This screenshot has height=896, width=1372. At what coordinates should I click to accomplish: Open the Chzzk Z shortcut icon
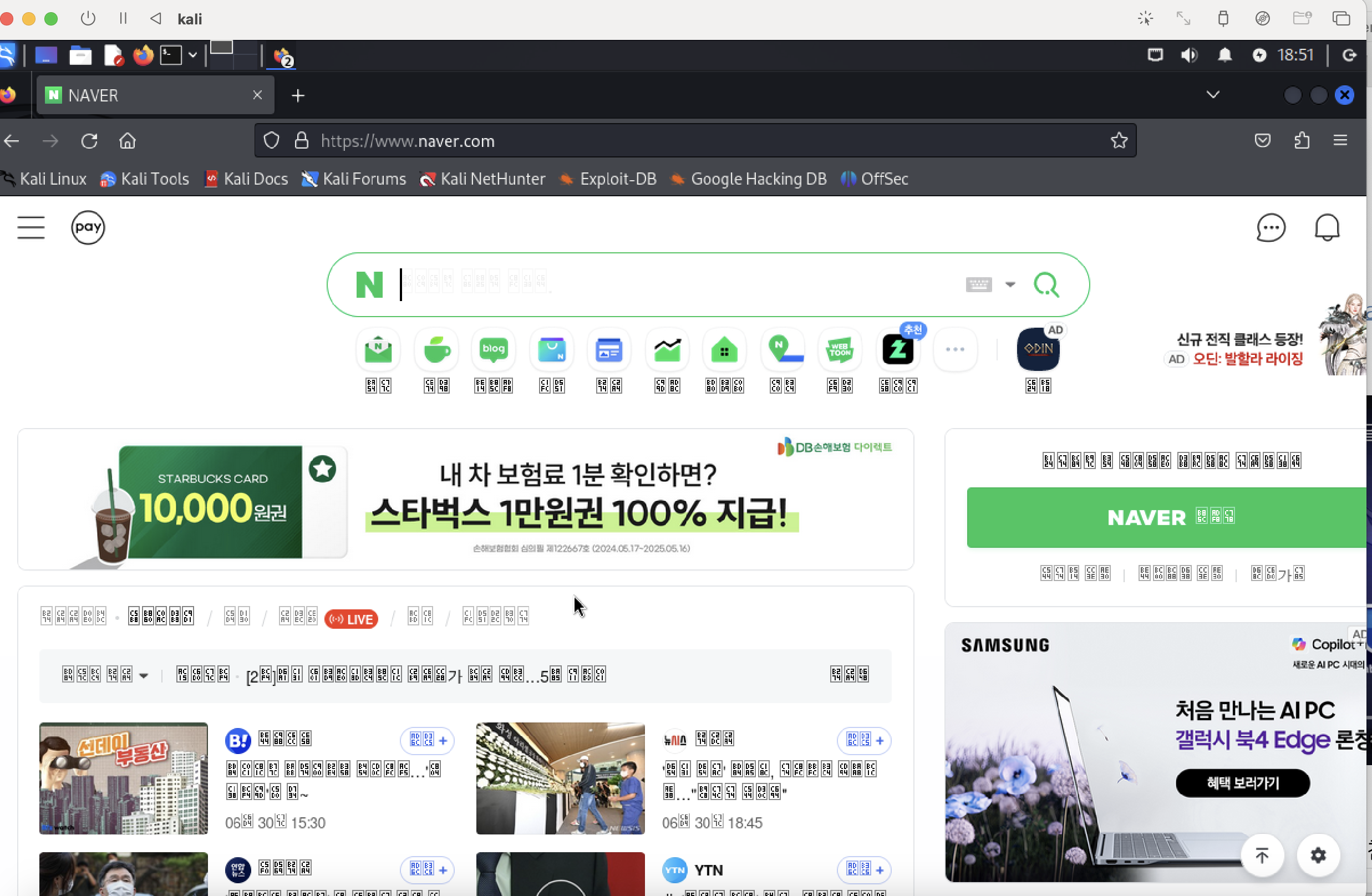pyautogui.click(x=898, y=349)
